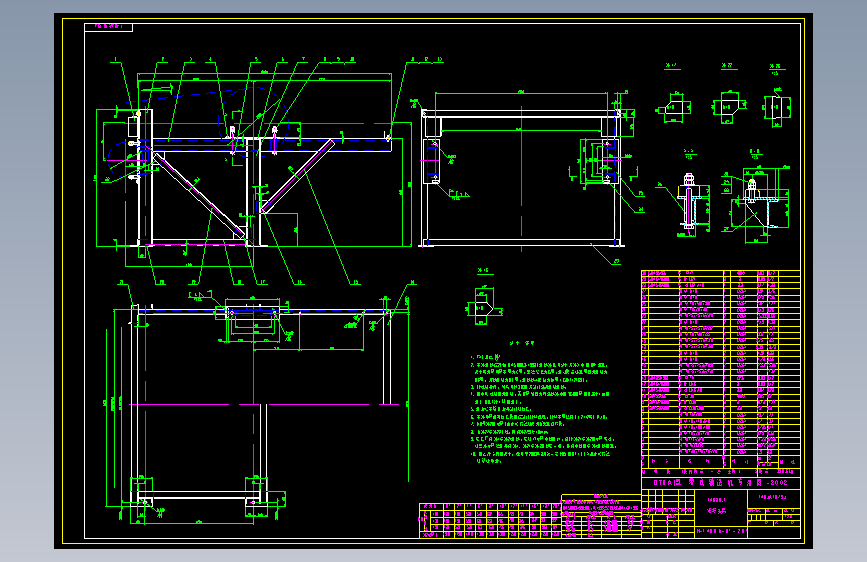The height and width of the screenshot is (562, 867).
Task: Click the callout number 4 leader label
Action: tap(210, 59)
